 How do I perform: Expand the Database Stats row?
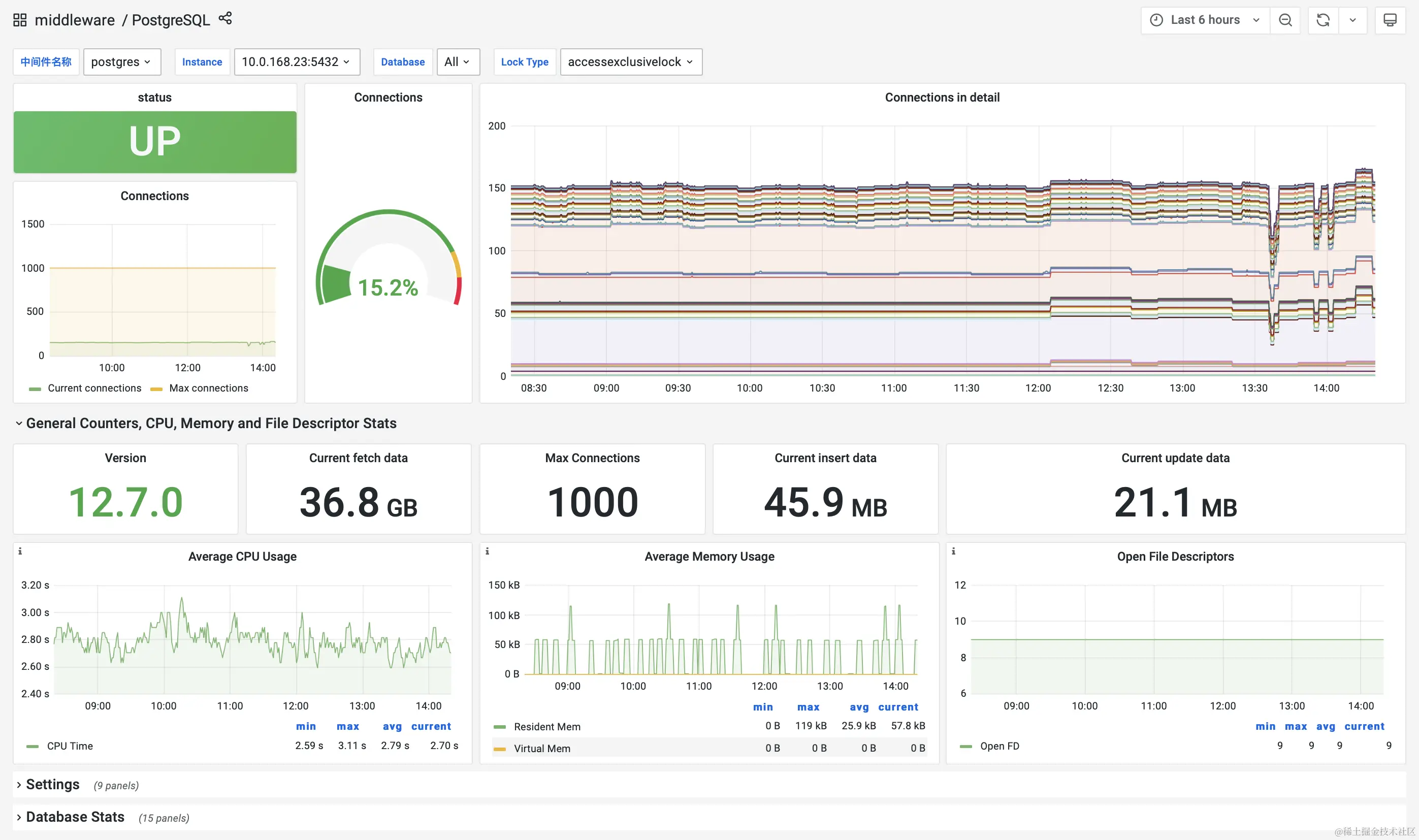point(75,817)
